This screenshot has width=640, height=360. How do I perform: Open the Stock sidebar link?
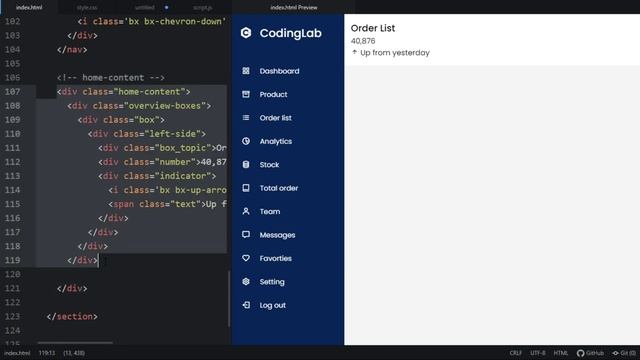pos(269,164)
